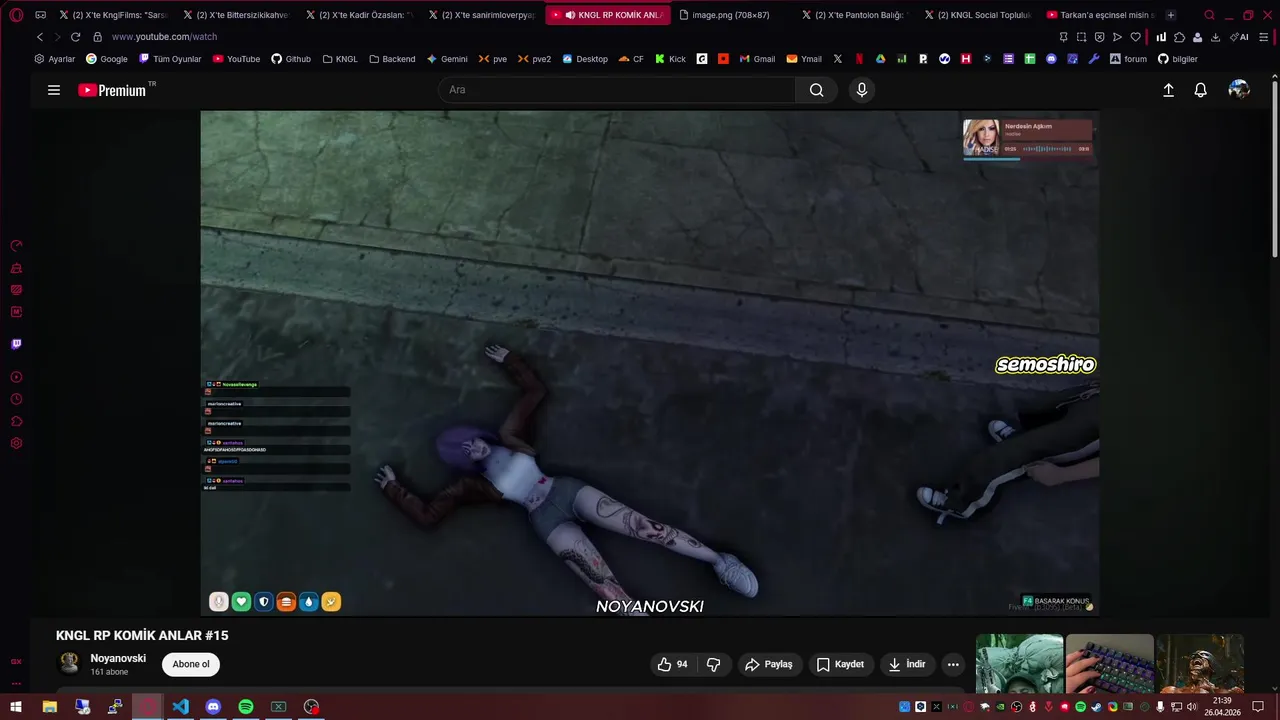Open Spotify from the taskbar
This screenshot has height=720, width=1280.
[x=246, y=707]
